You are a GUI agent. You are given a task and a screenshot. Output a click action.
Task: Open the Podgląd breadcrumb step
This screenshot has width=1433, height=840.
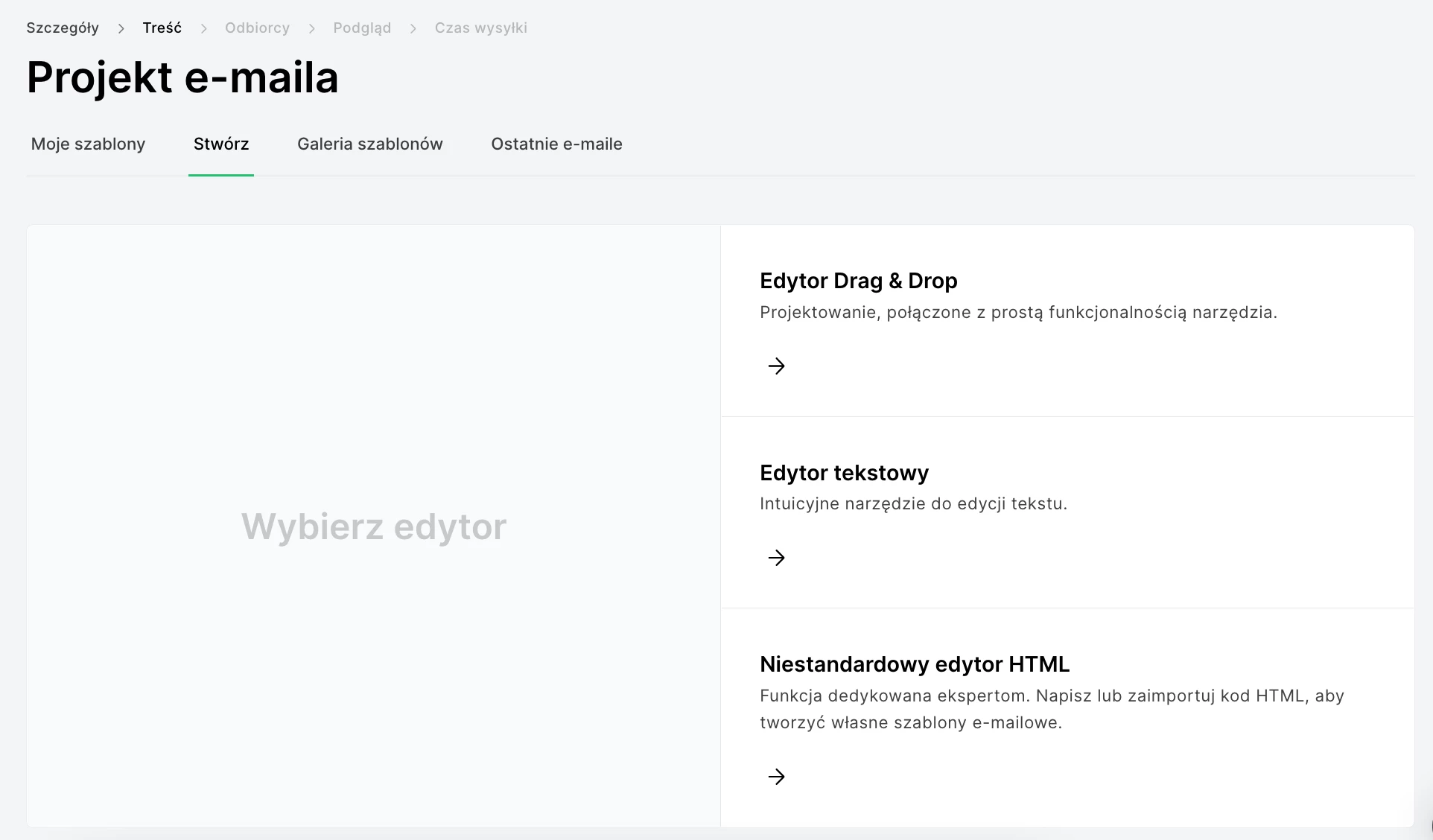click(362, 28)
